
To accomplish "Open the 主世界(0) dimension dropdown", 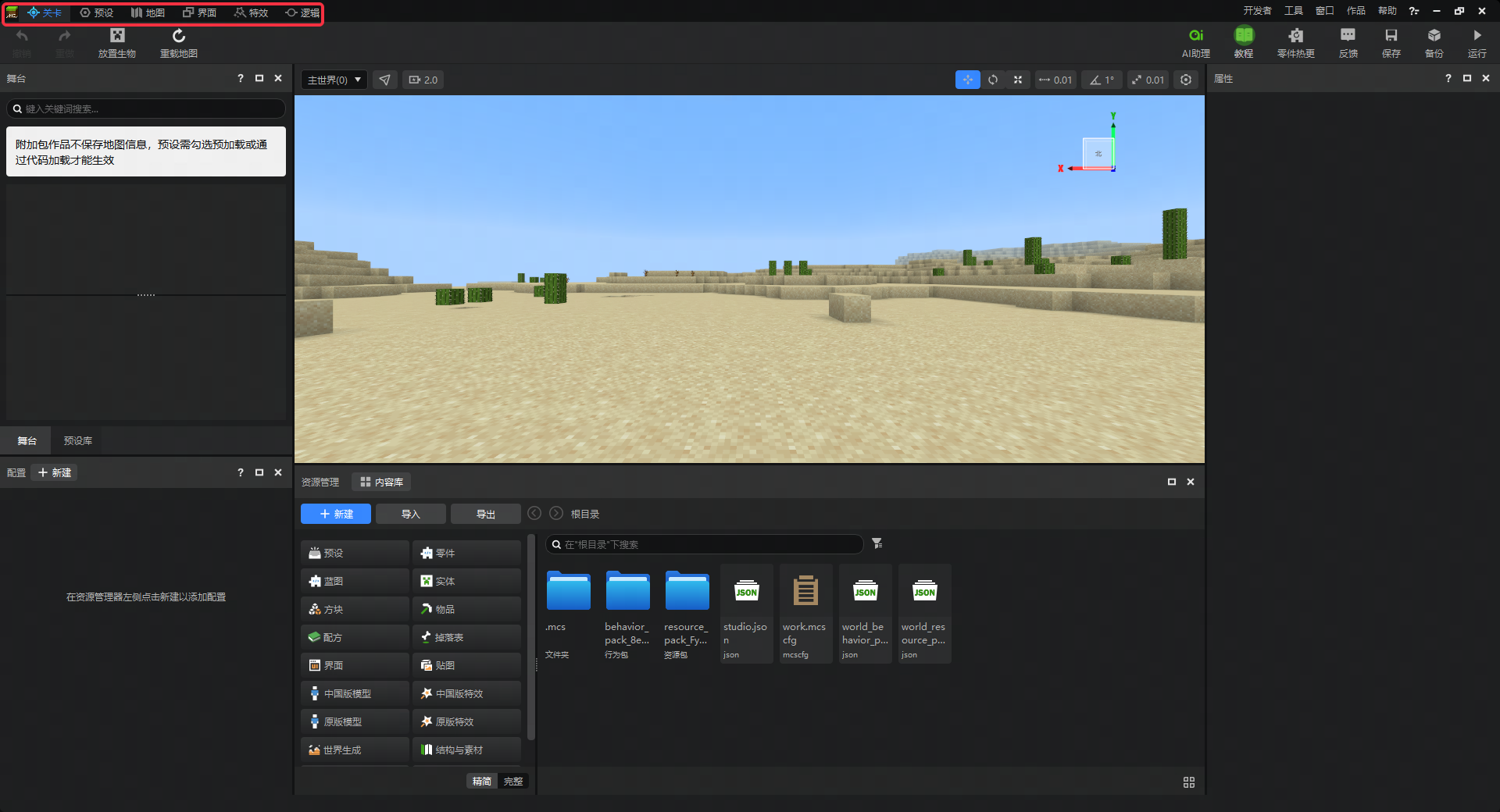I will pyautogui.click(x=334, y=80).
